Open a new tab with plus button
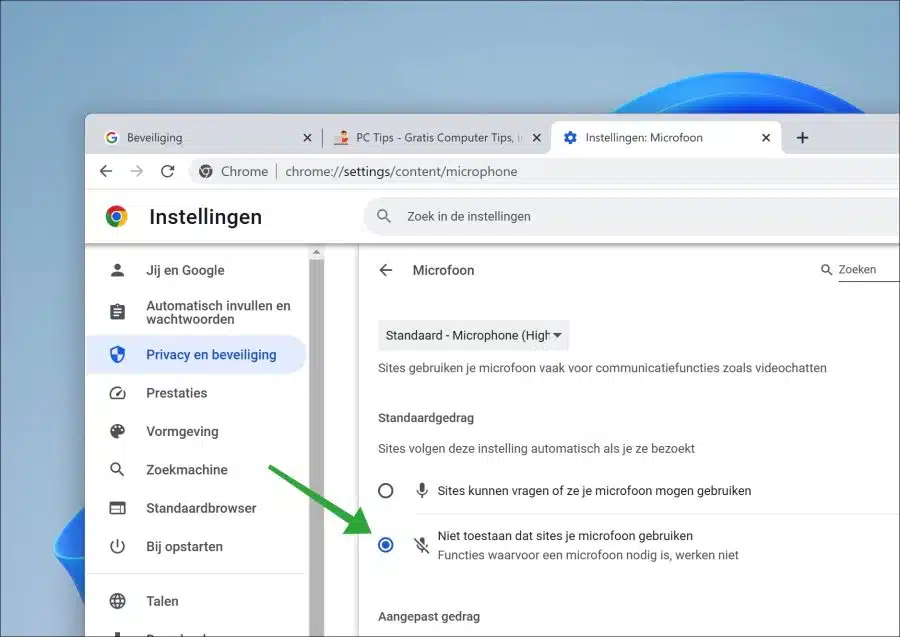Image resolution: width=900 pixels, height=637 pixels. coord(802,138)
